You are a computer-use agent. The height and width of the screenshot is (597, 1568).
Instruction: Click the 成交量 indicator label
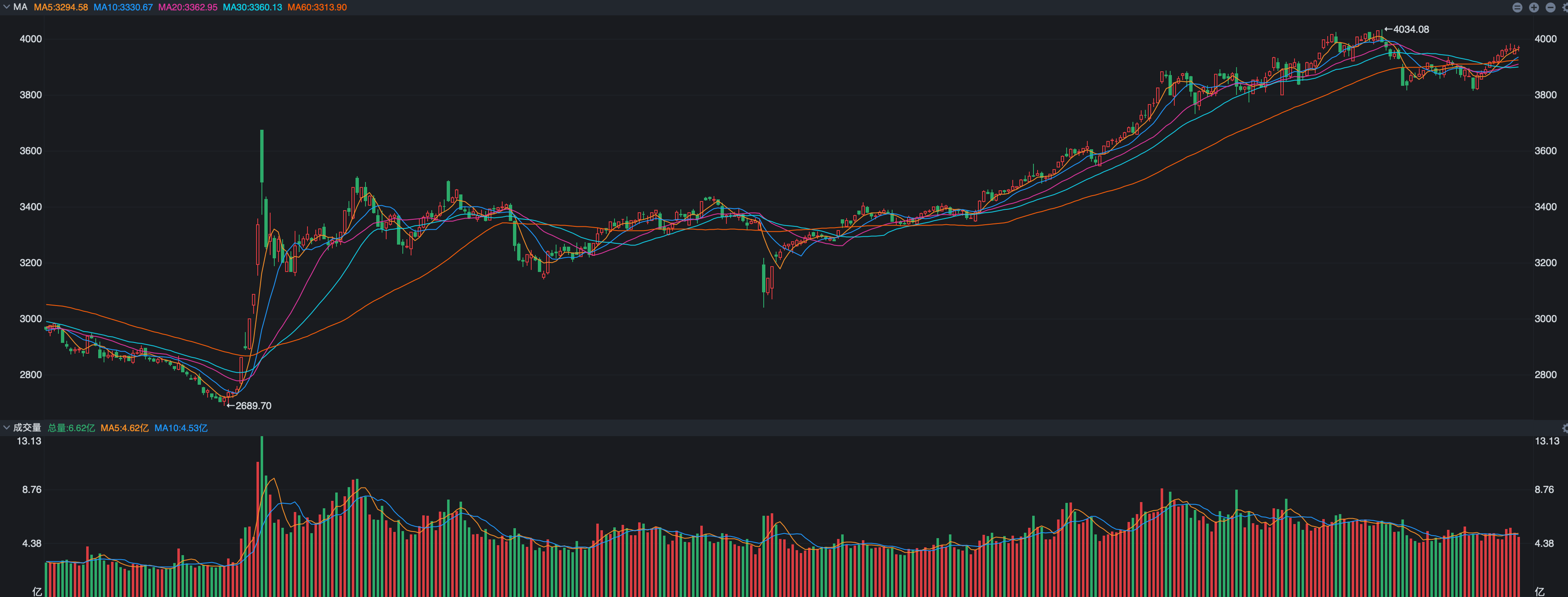click(27, 428)
